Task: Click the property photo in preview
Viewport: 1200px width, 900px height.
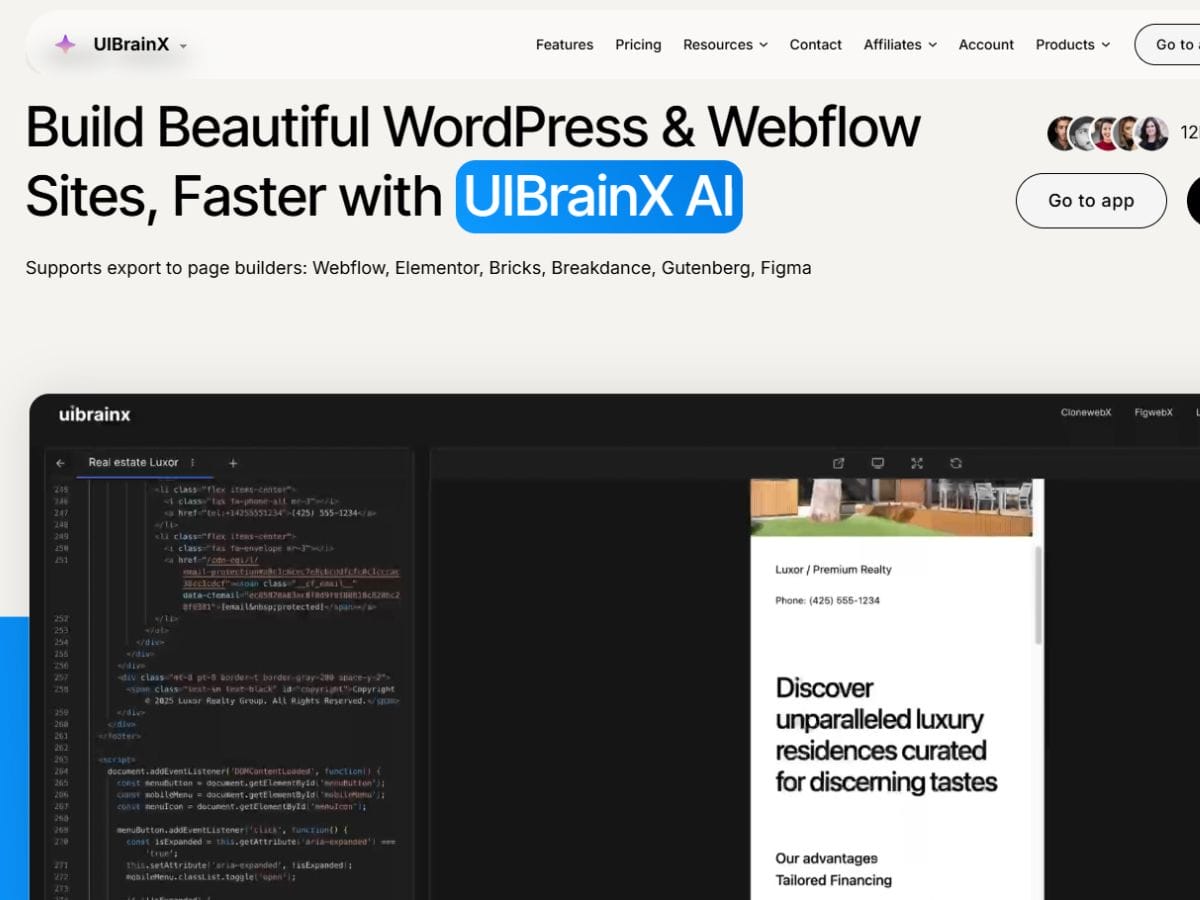Action: pyautogui.click(x=891, y=507)
